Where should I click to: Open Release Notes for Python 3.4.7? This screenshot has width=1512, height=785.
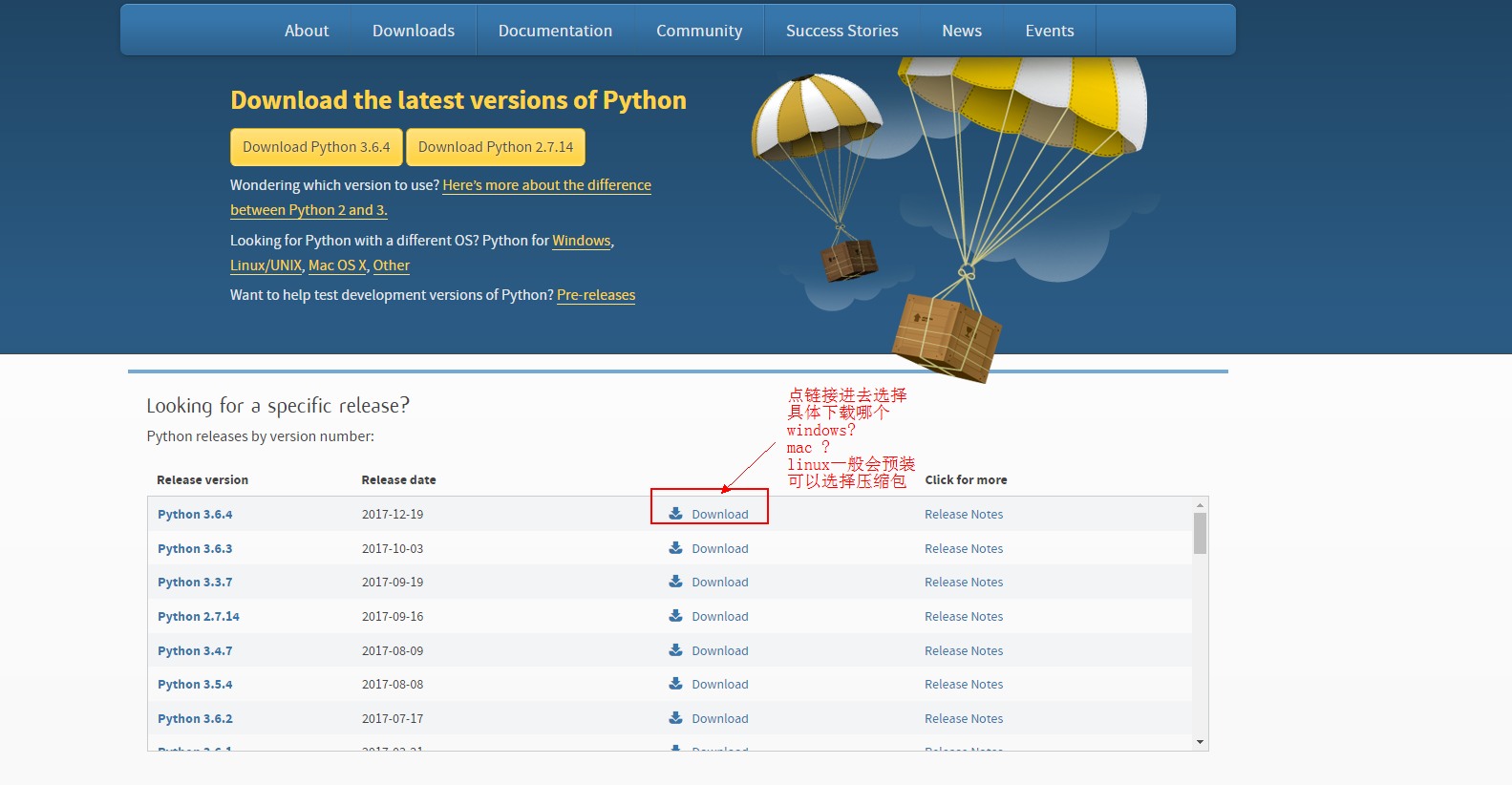pyautogui.click(x=964, y=650)
